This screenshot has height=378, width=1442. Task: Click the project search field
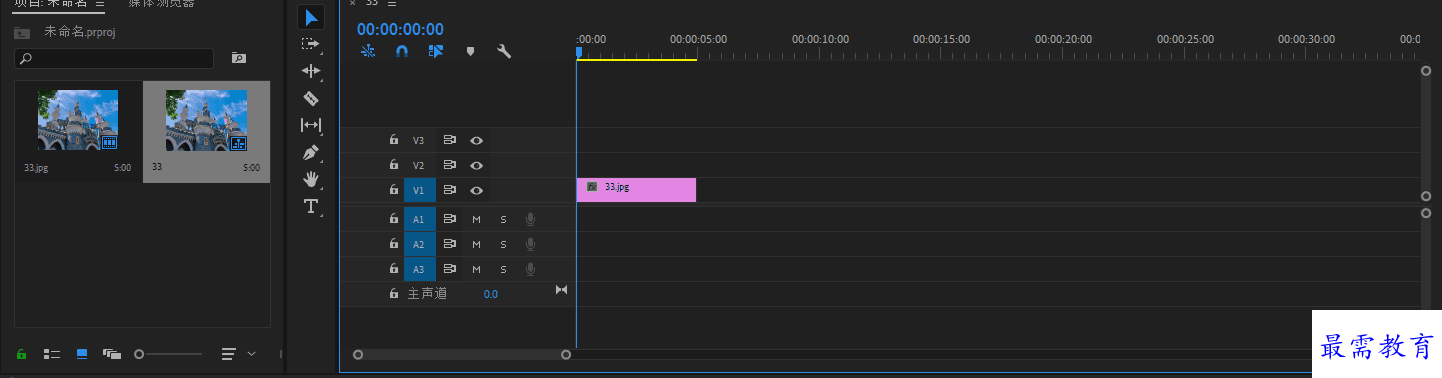click(114, 59)
